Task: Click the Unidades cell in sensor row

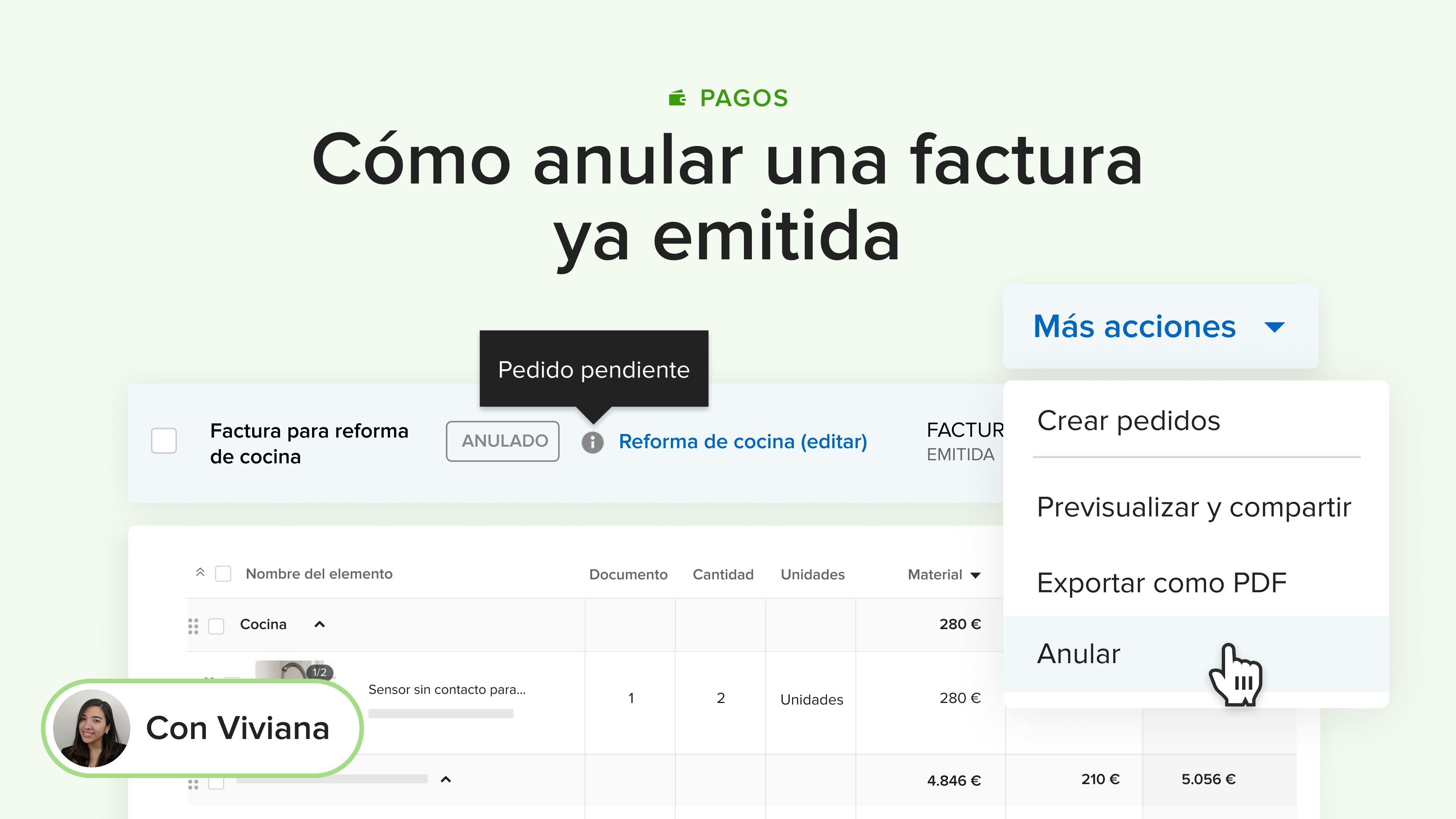Action: click(x=812, y=700)
